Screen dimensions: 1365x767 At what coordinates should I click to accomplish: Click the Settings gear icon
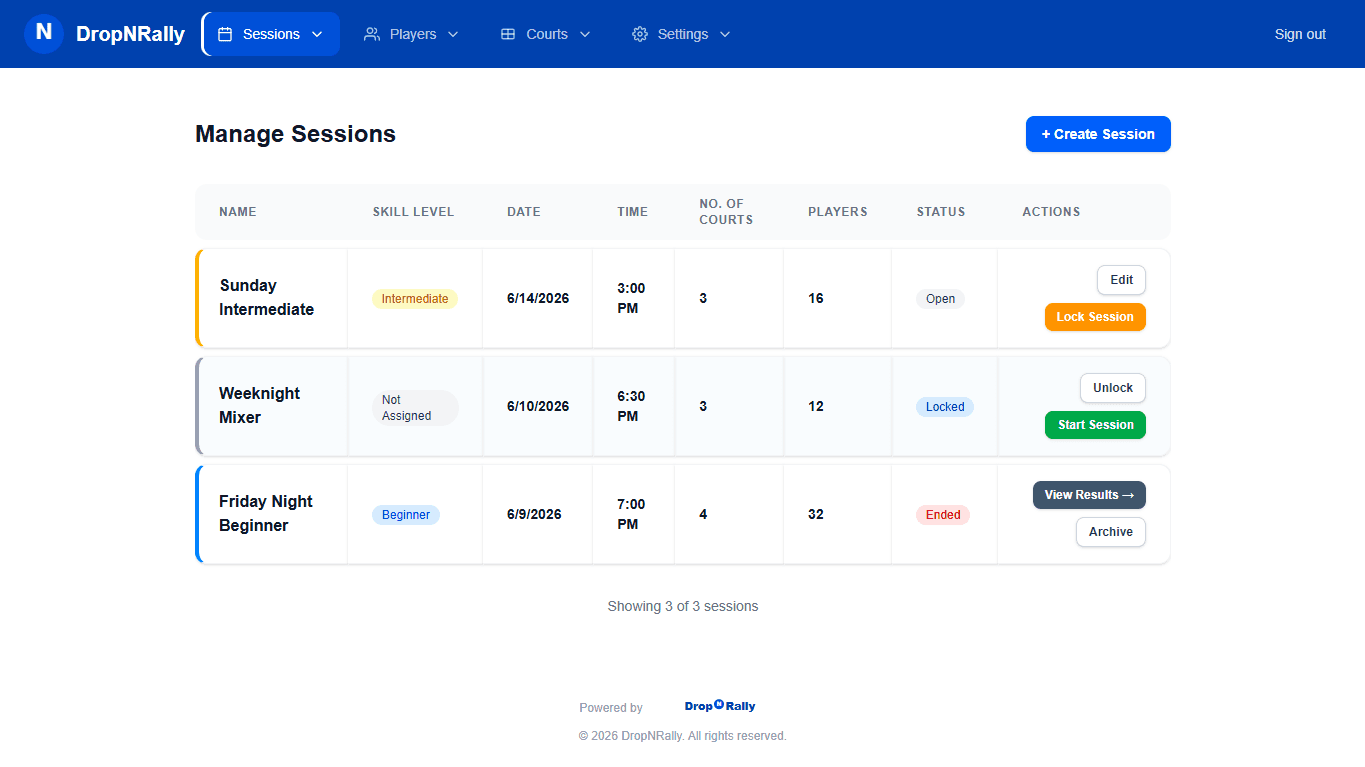(x=640, y=34)
